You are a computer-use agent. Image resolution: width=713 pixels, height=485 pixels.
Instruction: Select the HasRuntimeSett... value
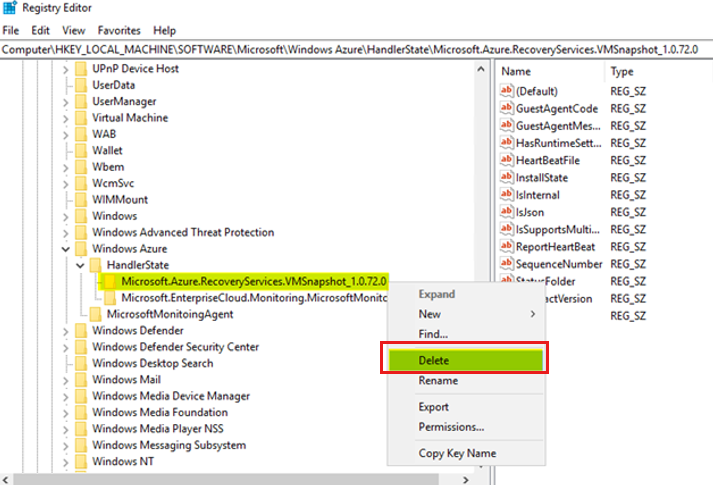(x=558, y=143)
